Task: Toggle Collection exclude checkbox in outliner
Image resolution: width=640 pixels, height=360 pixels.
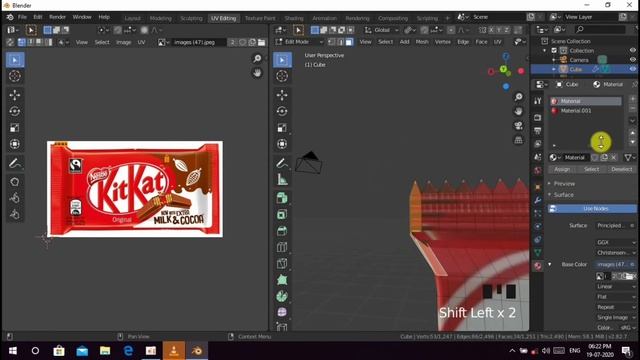Action: tap(554, 51)
